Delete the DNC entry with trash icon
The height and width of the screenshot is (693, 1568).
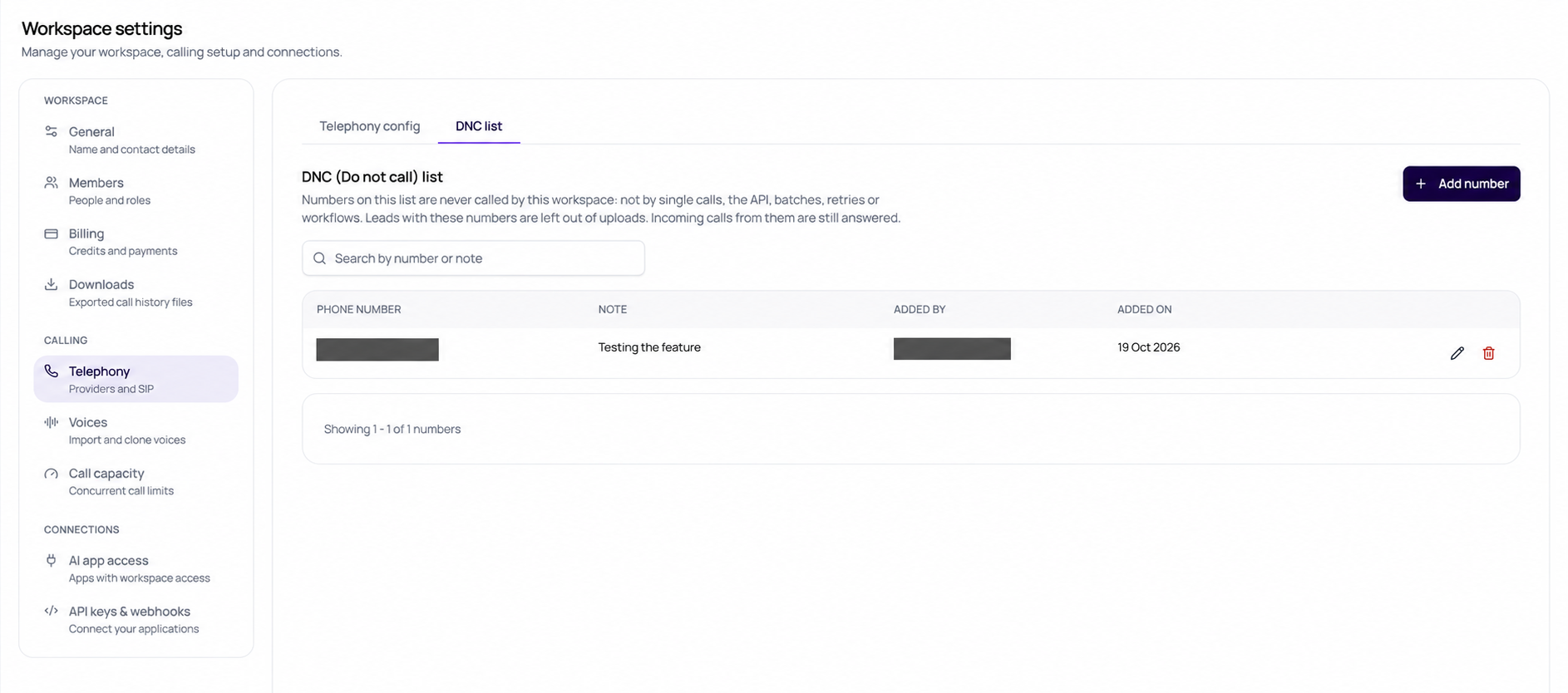(x=1488, y=353)
